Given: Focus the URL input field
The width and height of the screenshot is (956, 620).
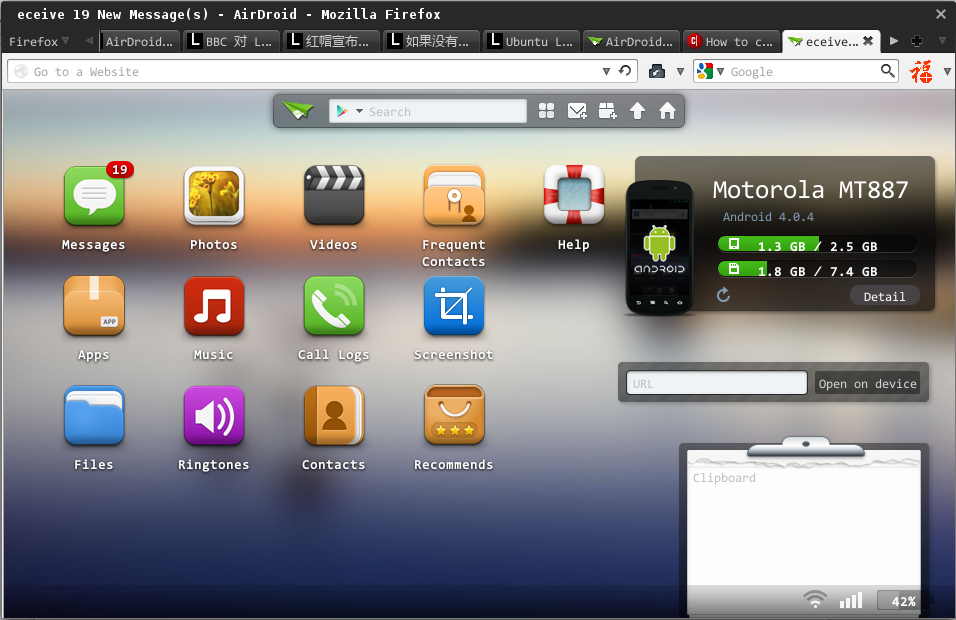Looking at the screenshot, I should point(716,383).
